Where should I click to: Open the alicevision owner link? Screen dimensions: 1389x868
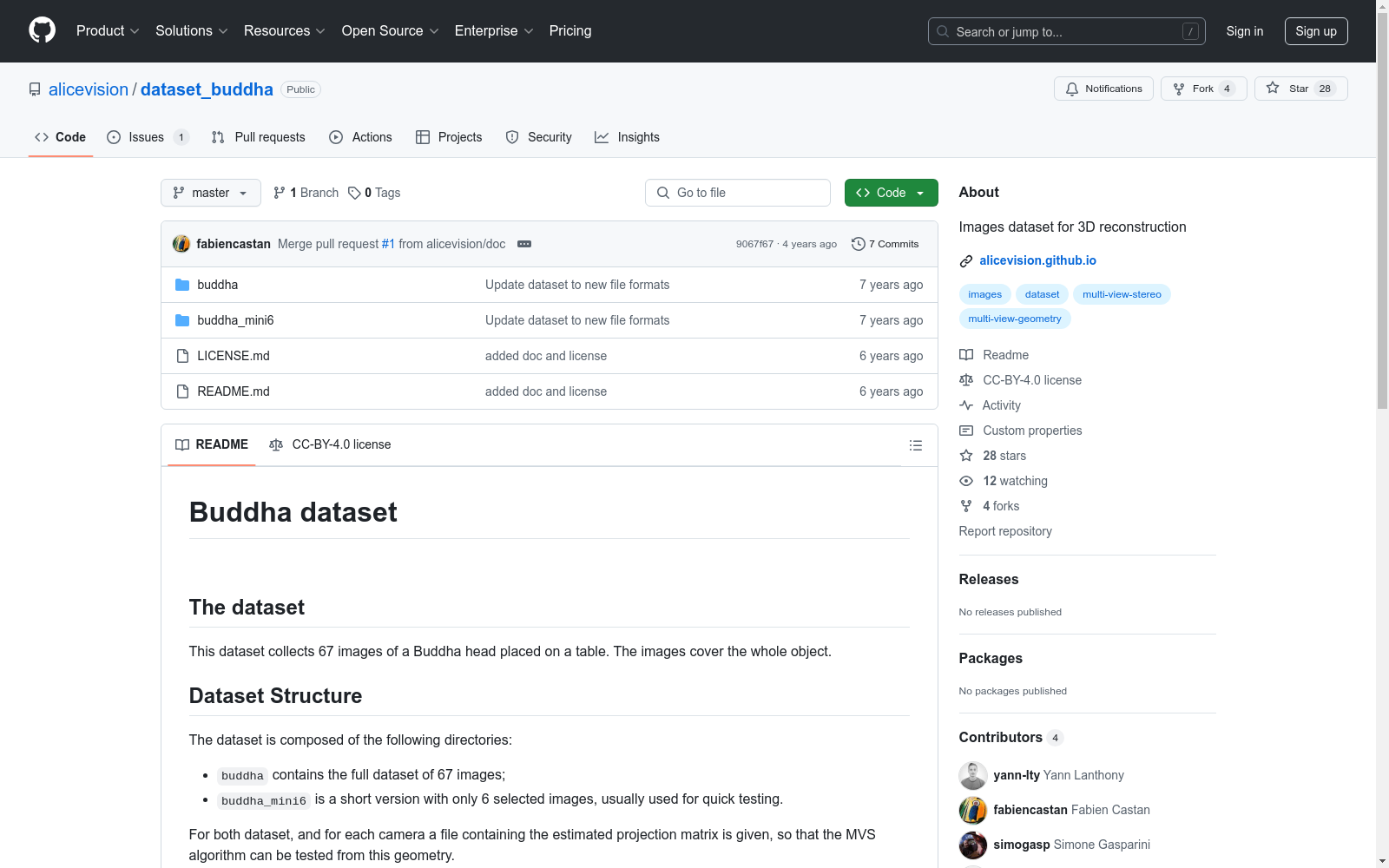89,89
